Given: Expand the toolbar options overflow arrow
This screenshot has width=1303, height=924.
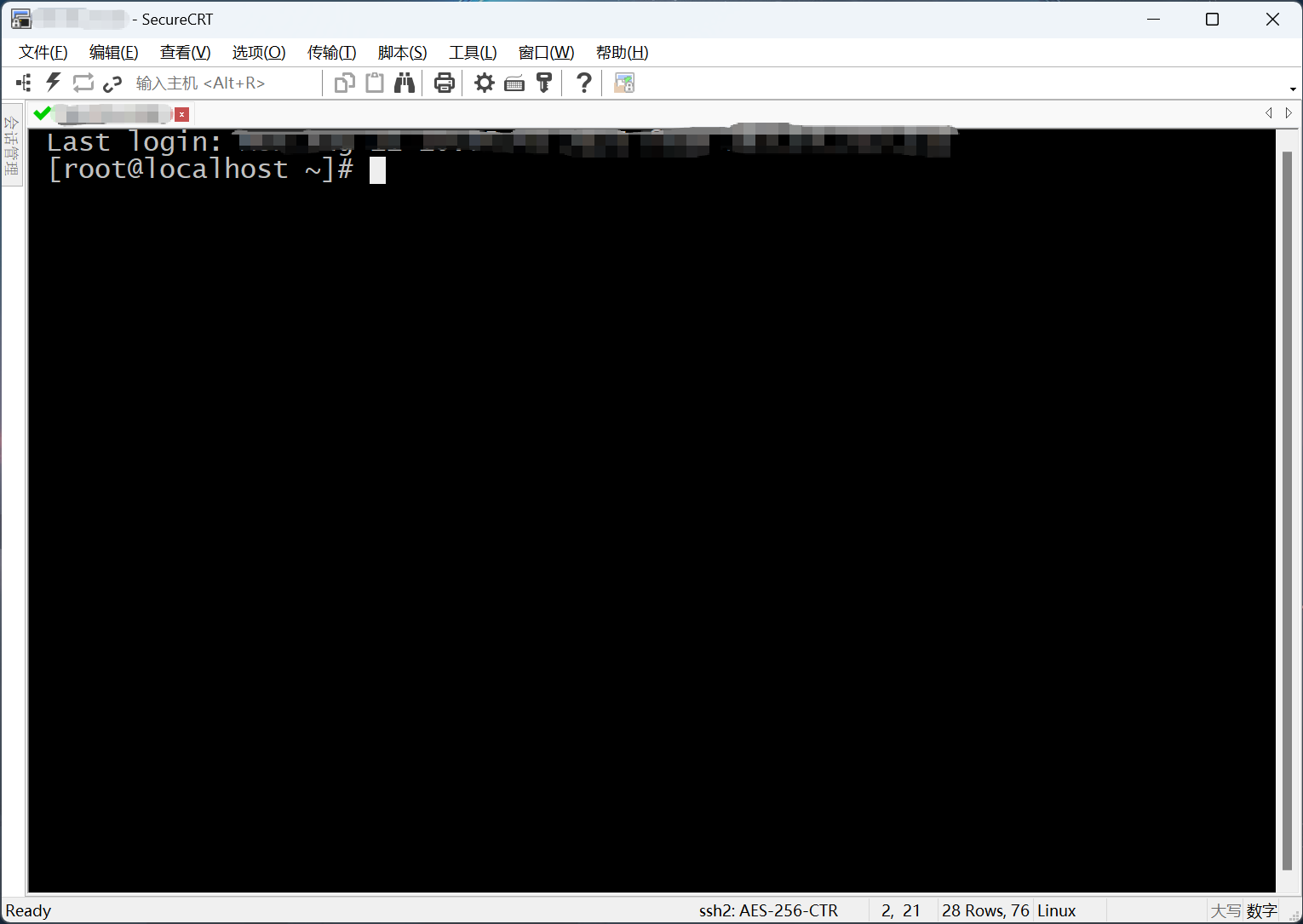Looking at the screenshot, I should (1293, 89).
